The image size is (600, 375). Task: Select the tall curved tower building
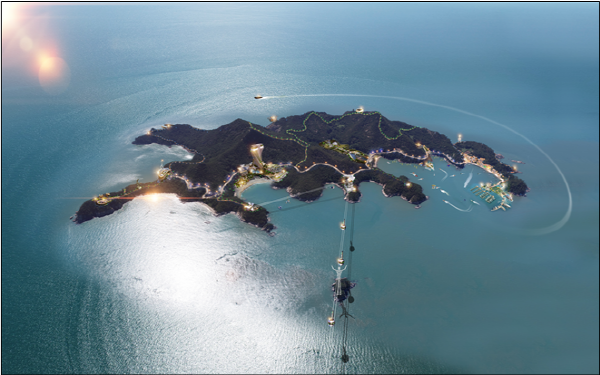(x=258, y=155)
